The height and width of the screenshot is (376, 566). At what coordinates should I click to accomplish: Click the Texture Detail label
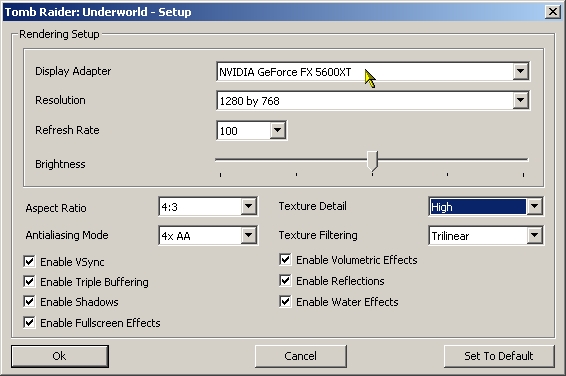tap(313, 206)
